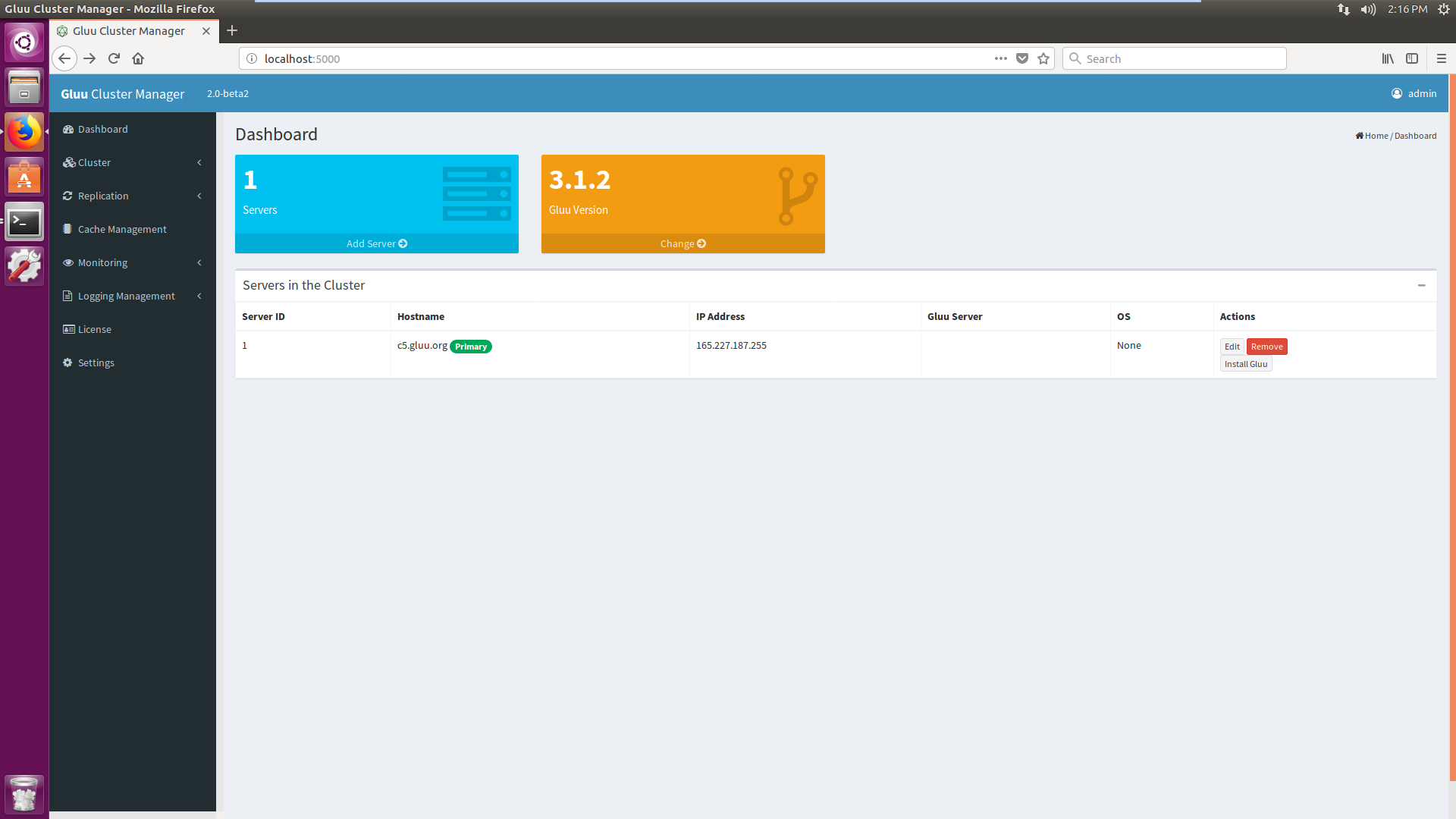This screenshot has height=819, width=1456.
Task: Click the Settings gear icon in sidebar
Action: click(x=67, y=362)
